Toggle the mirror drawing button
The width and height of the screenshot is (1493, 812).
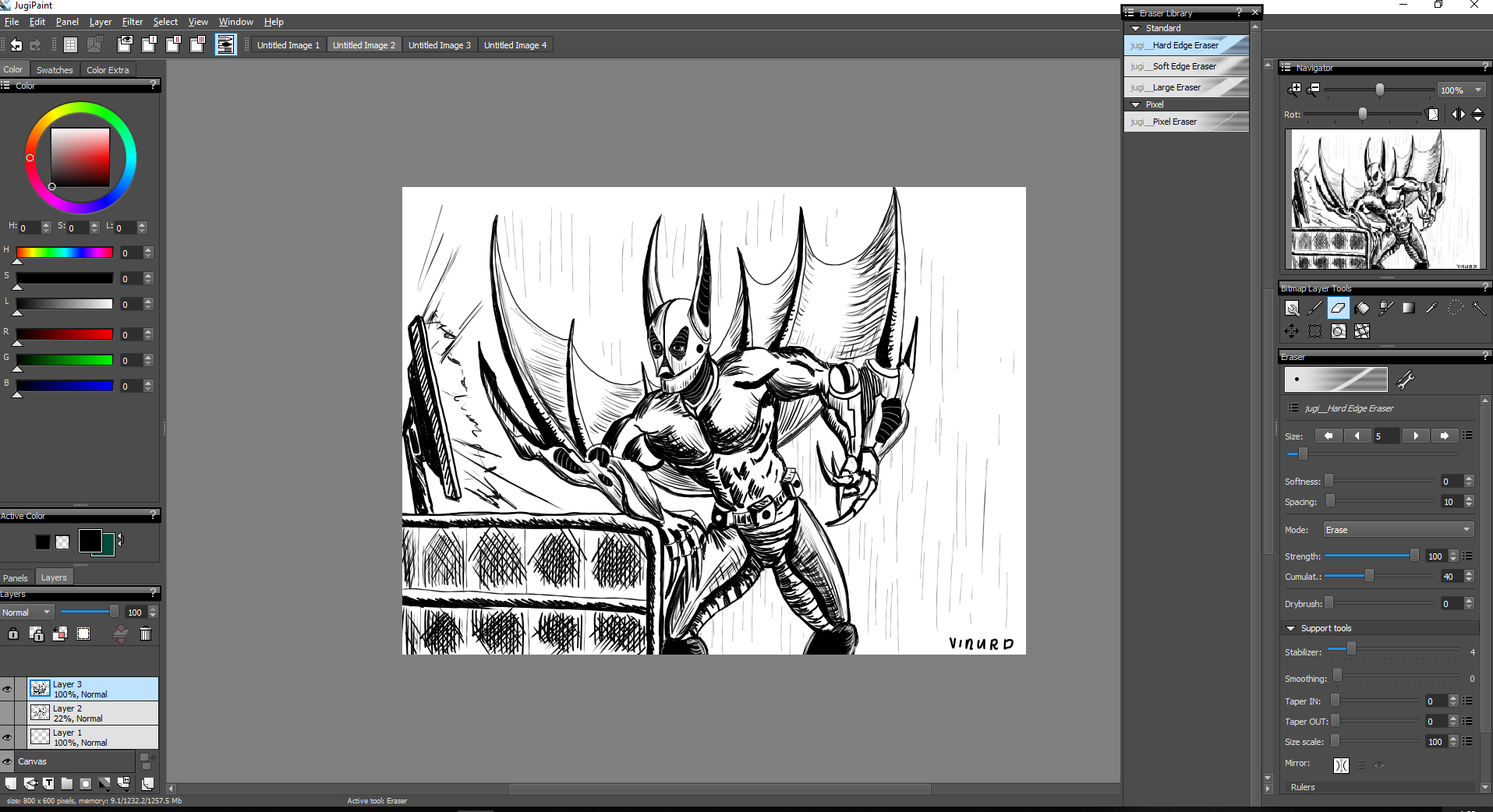point(1341,765)
